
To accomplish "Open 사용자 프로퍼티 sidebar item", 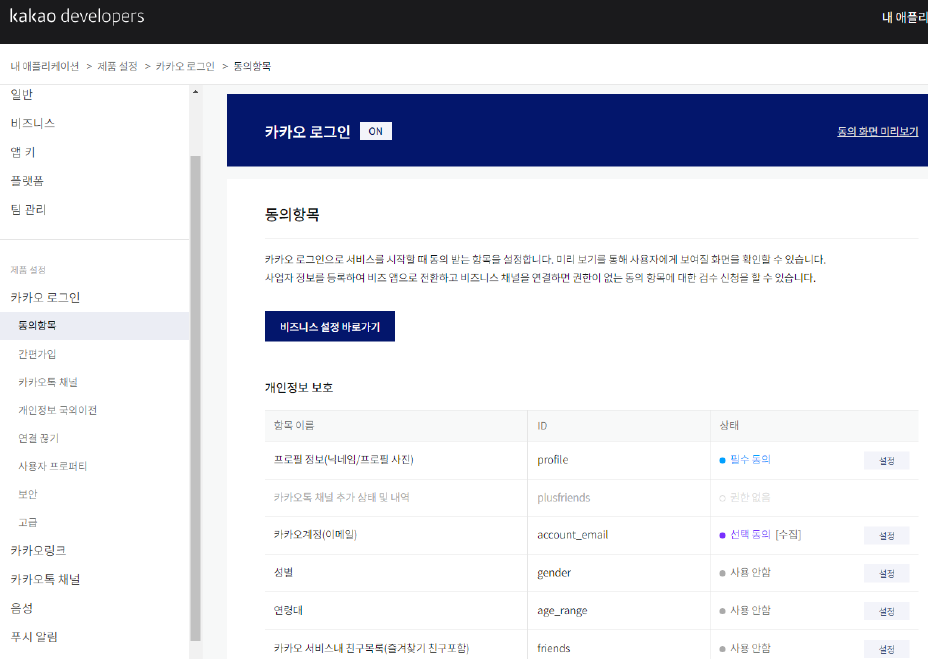I will (x=53, y=467).
